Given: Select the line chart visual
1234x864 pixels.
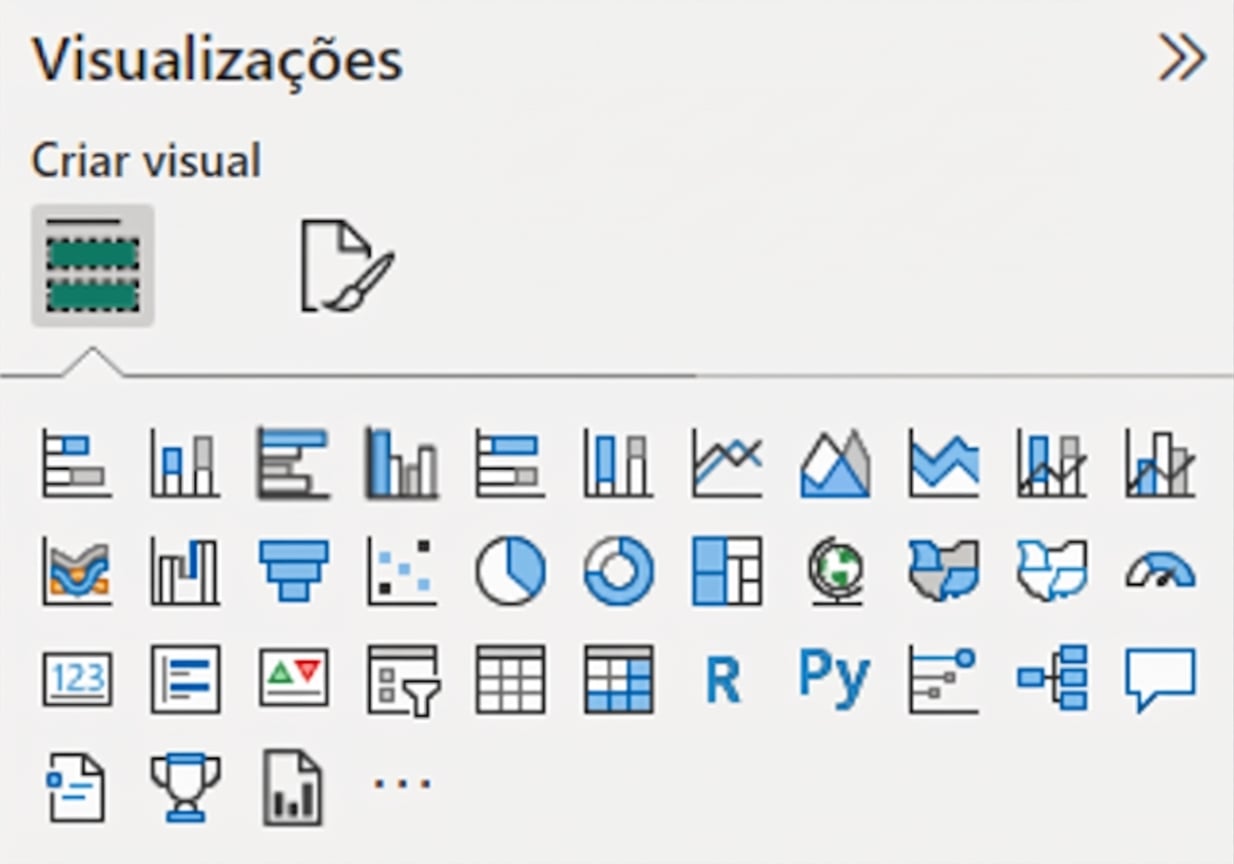Looking at the screenshot, I should click(x=726, y=464).
